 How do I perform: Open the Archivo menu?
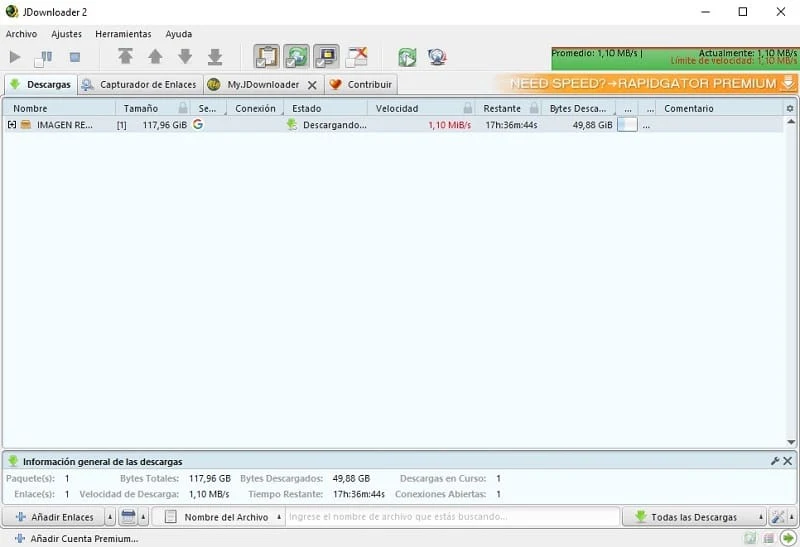pos(21,34)
